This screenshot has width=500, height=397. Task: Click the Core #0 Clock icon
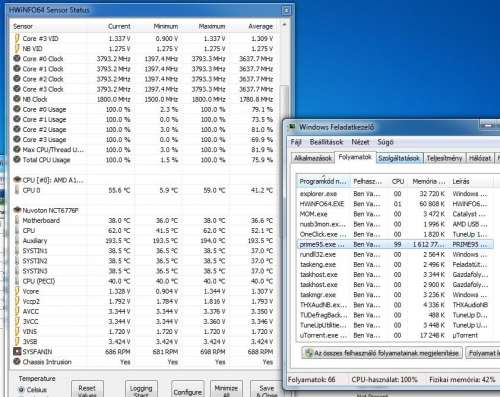tap(17, 59)
